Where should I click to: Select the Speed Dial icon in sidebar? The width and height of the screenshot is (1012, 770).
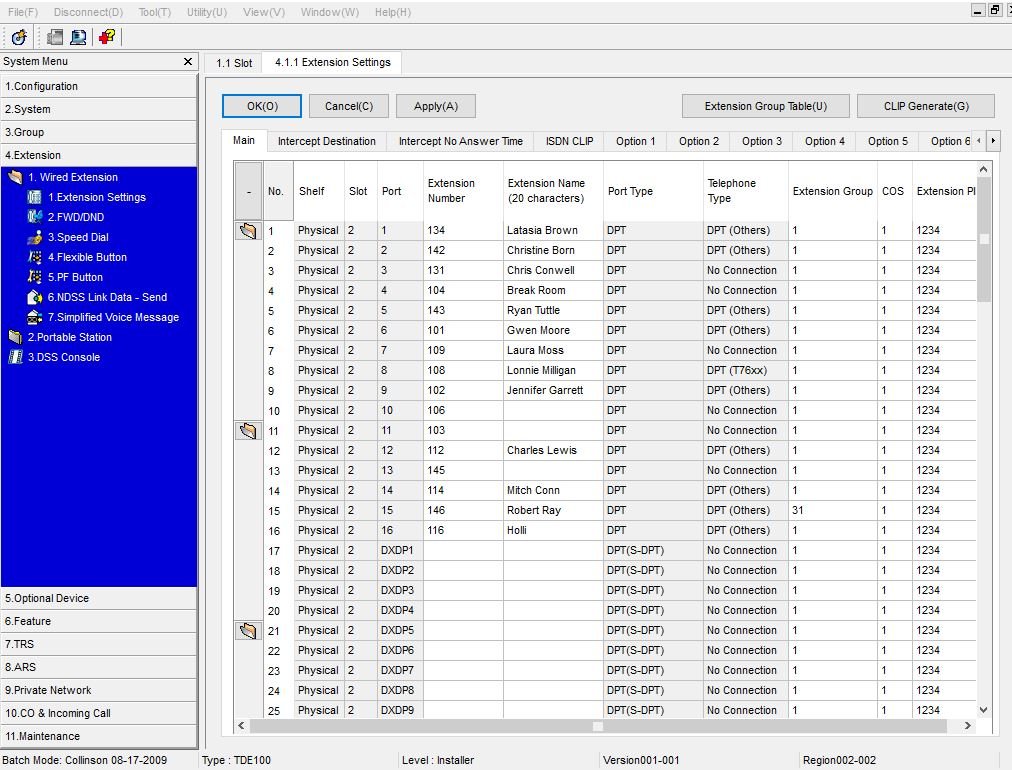[x=35, y=237]
